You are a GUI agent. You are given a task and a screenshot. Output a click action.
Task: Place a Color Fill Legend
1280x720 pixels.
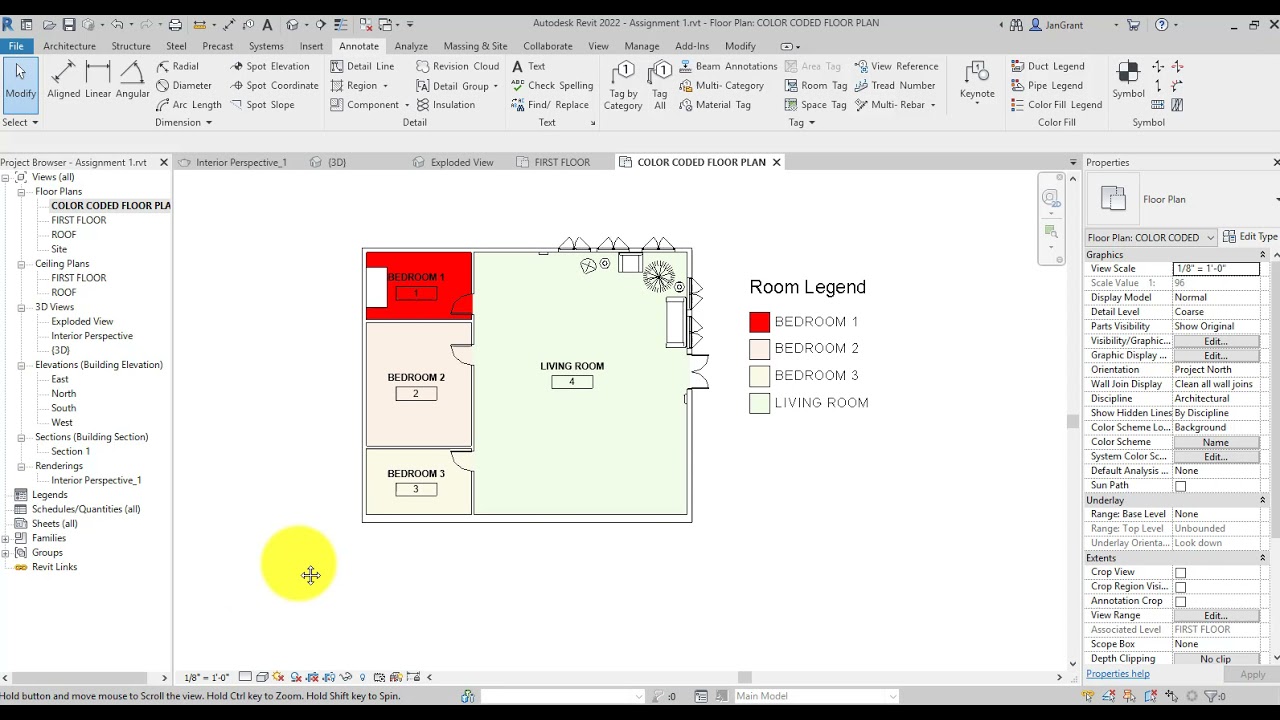click(x=1056, y=104)
